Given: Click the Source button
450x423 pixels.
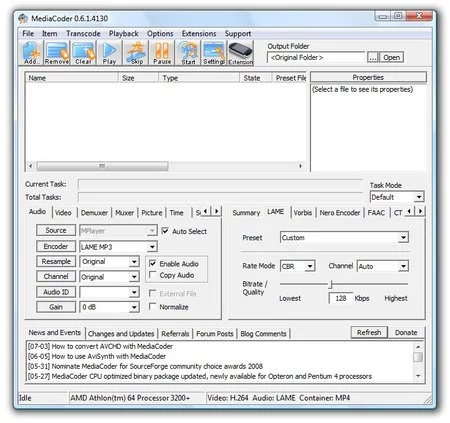Looking at the screenshot, I should (56, 230).
